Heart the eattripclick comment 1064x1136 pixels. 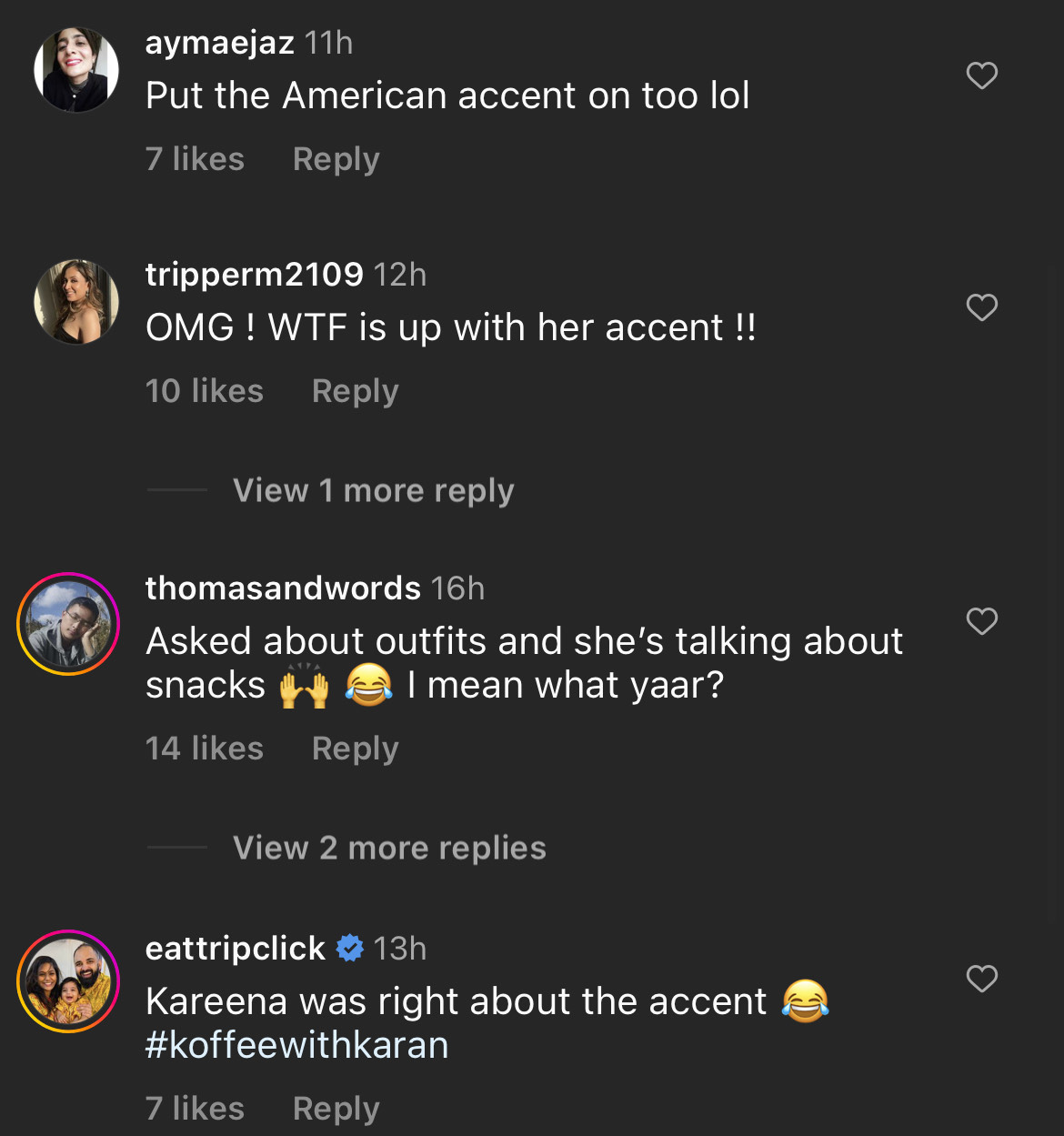pyautogui.click(x=981, y=979)
